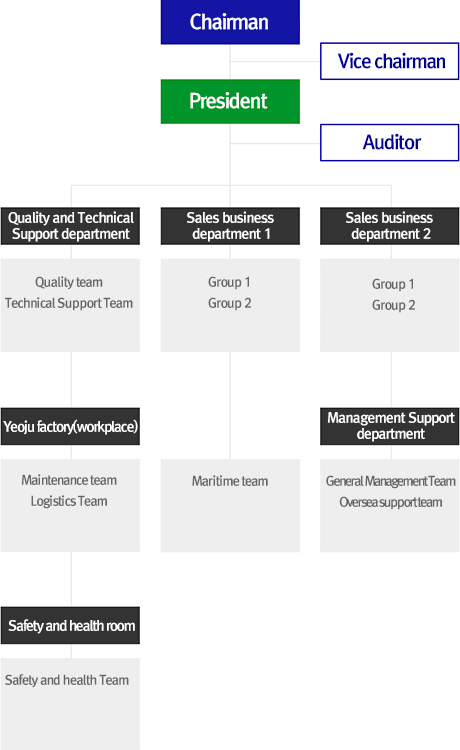Select Oversea support team entry
Viewport: 460px width, 750px height.
pyautogui.click(x=391, y=502)
